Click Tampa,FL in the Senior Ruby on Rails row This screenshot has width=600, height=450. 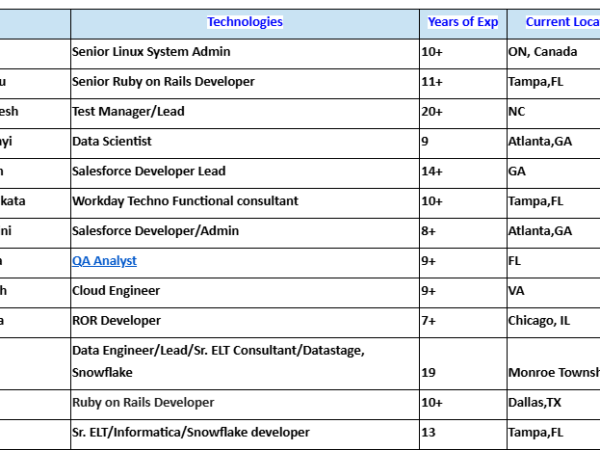[x=554, y=84]
